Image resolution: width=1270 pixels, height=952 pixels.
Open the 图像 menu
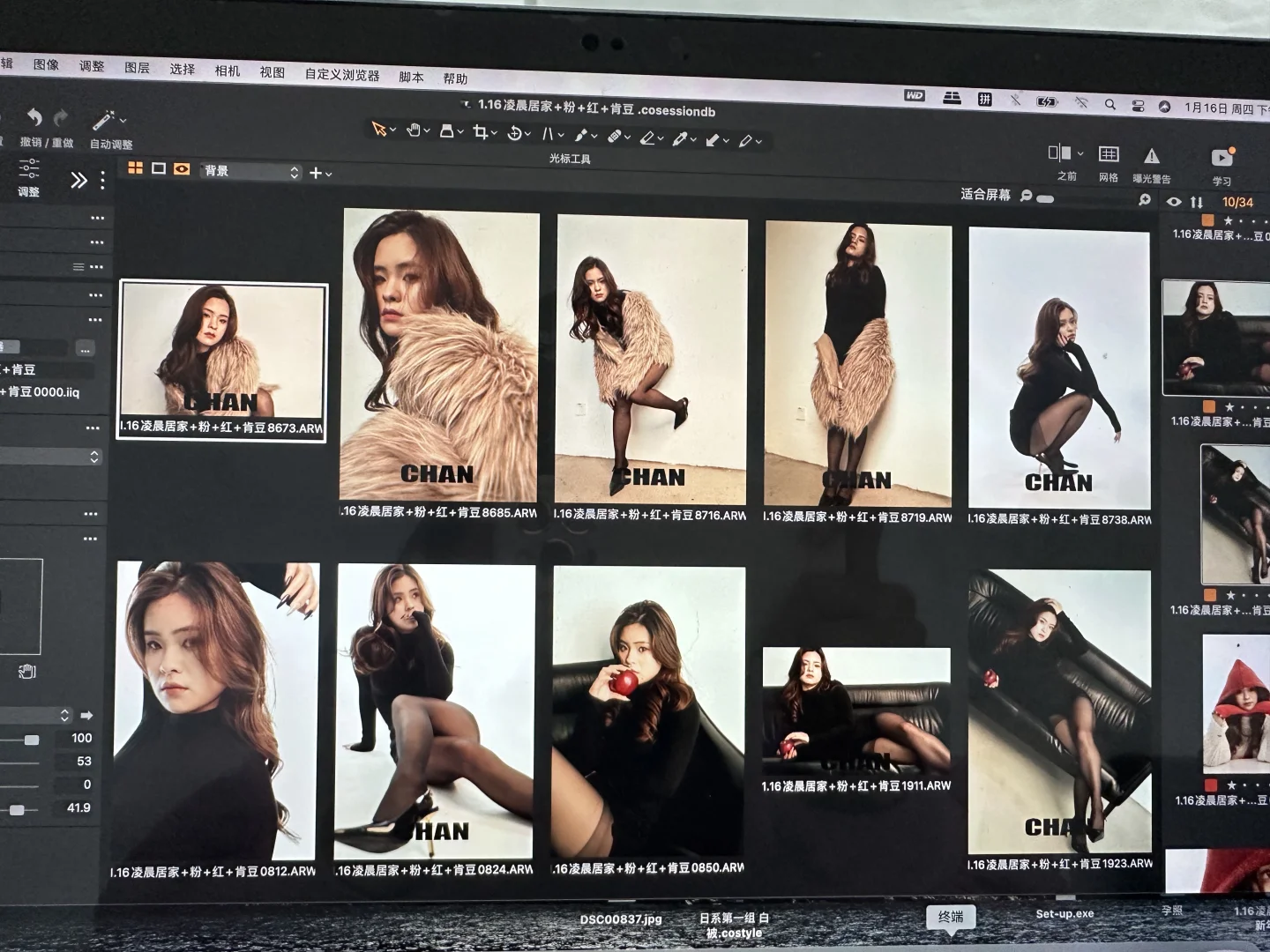tap(46, 64)
